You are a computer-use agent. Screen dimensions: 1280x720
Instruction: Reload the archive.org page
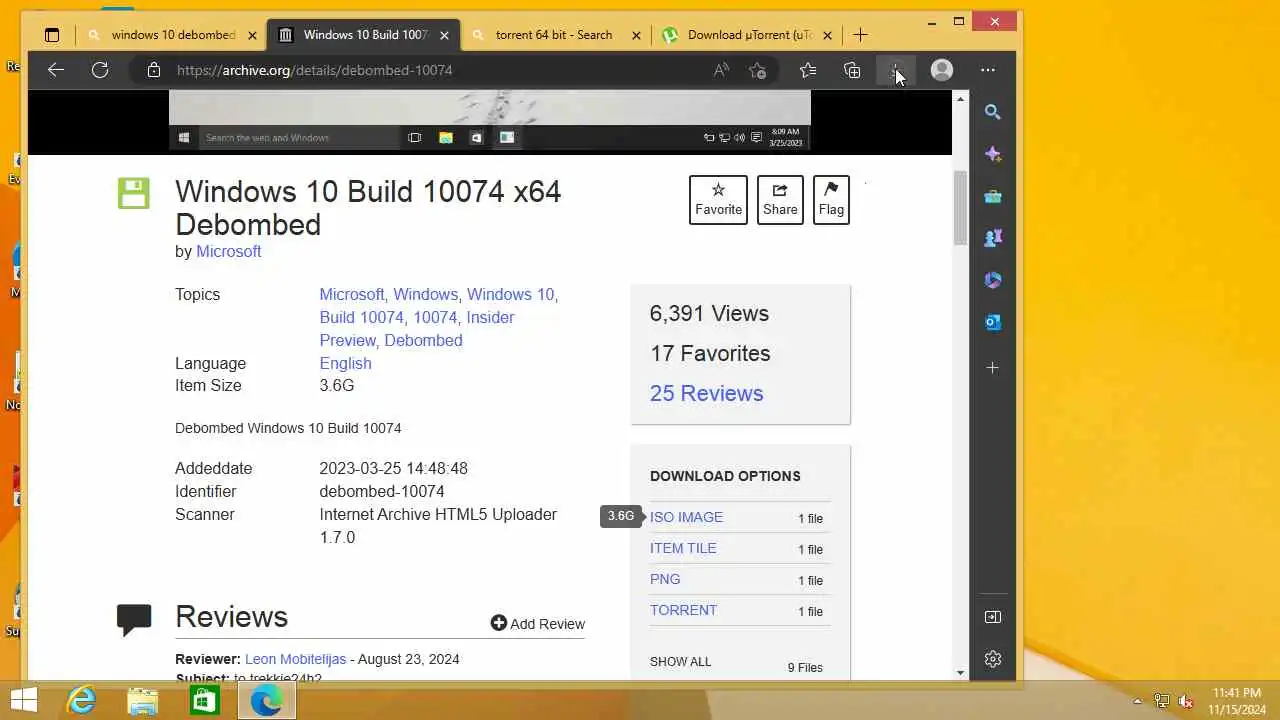coord(100,70)
